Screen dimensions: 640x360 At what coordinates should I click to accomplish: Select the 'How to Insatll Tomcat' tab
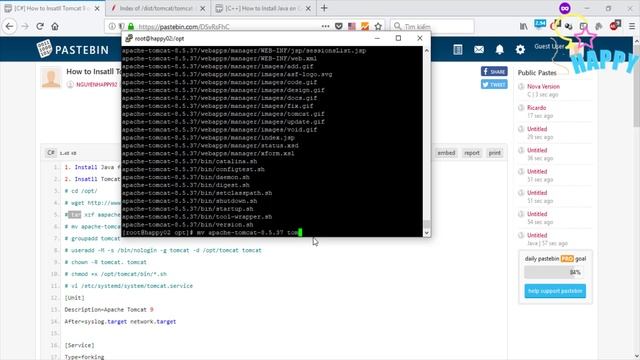click(52, 8)
